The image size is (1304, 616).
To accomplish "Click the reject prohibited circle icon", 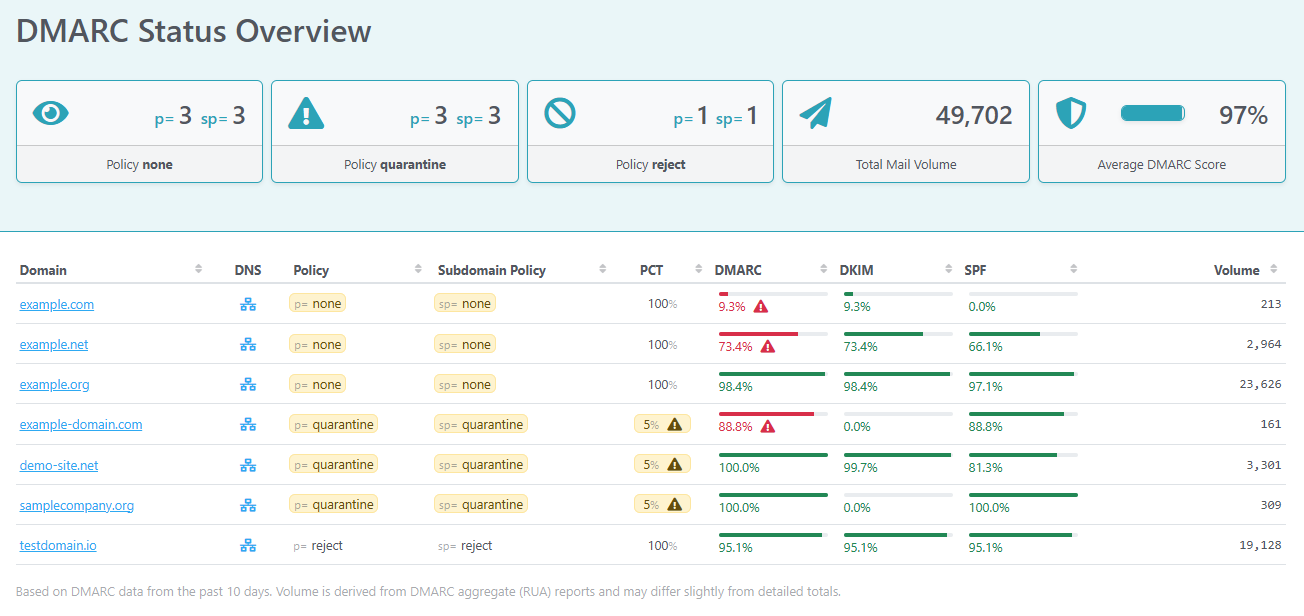I will pos(560,113).
